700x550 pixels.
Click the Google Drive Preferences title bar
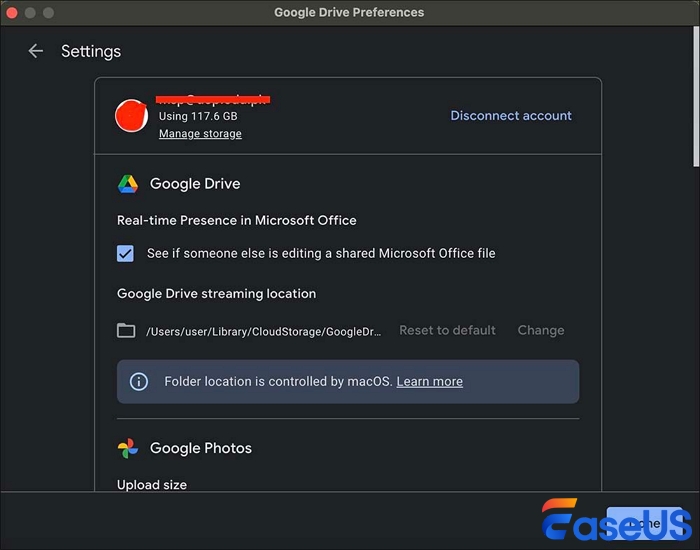350,13
